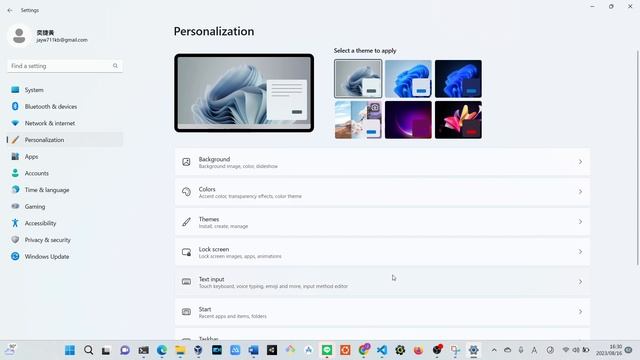Viewport: 640px width, 360px height.
Task: Open the clock and date flyout
Action: pyautogui.click(x=609, y=350)
